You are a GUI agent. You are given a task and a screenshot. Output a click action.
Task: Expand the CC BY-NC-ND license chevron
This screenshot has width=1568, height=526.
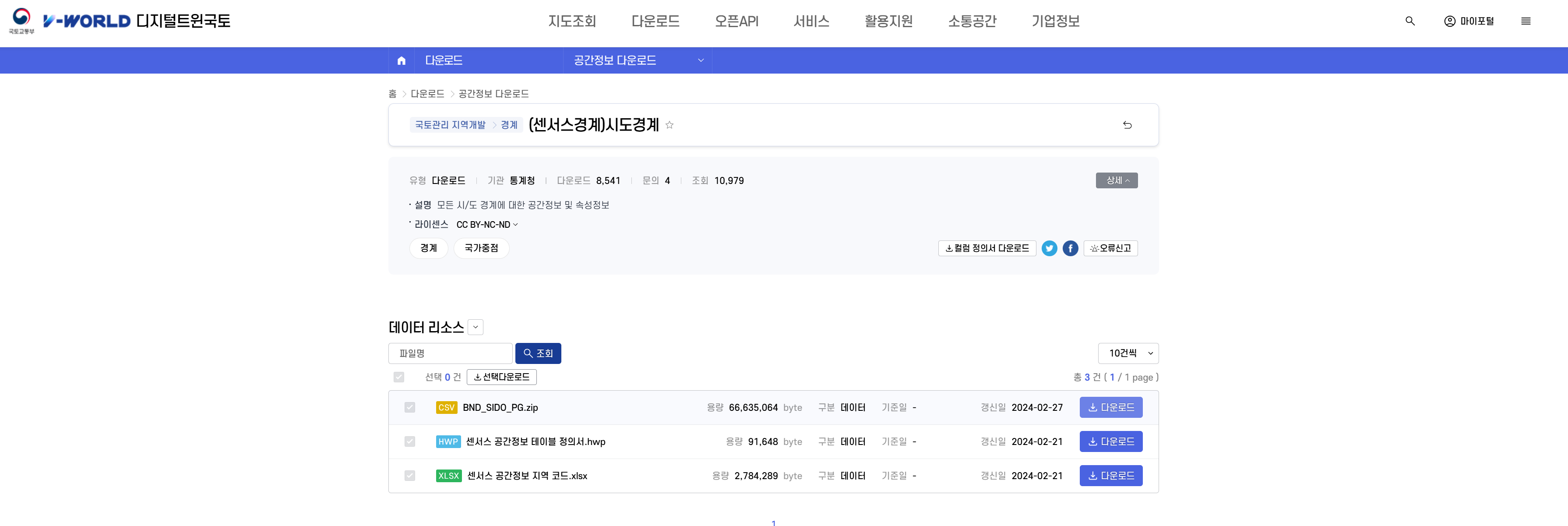(x=515, y=225)
